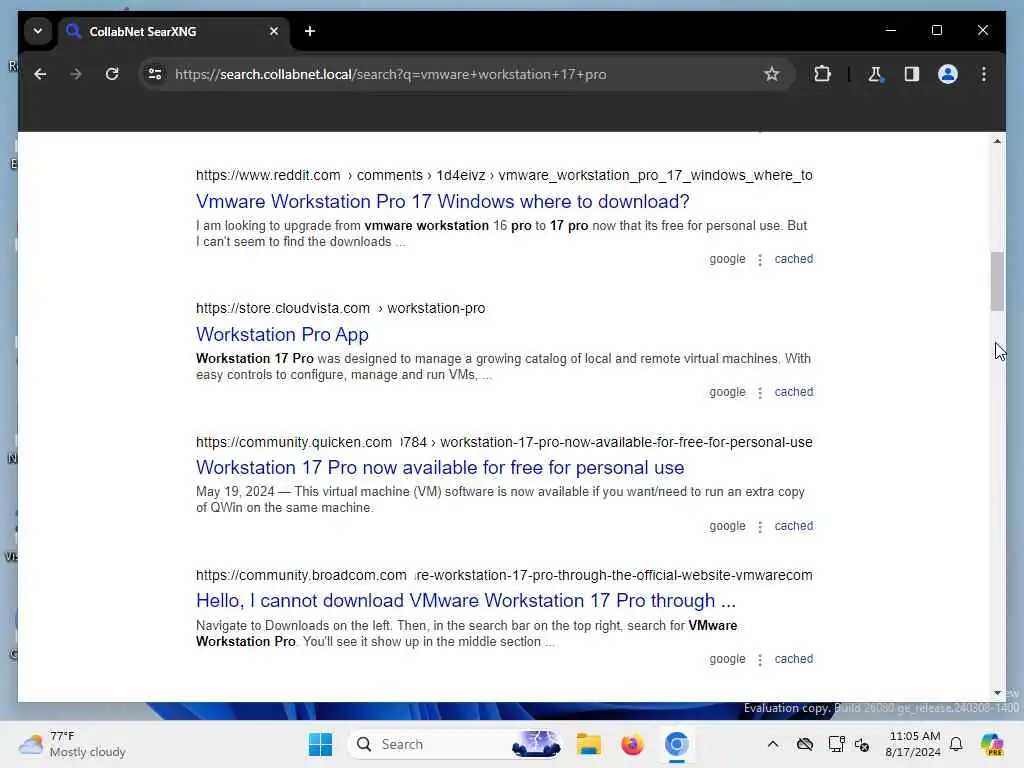Switch to Chrome in the taskbar
Image resolution: width=1024 pixels, height=768 pixels.
coord(677,744)
